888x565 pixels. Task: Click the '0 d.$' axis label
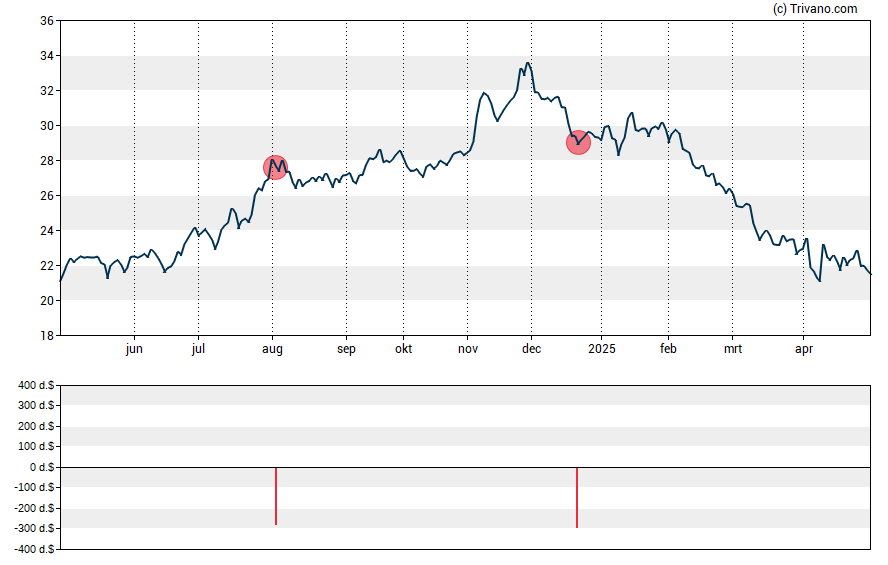click(42, 467)
